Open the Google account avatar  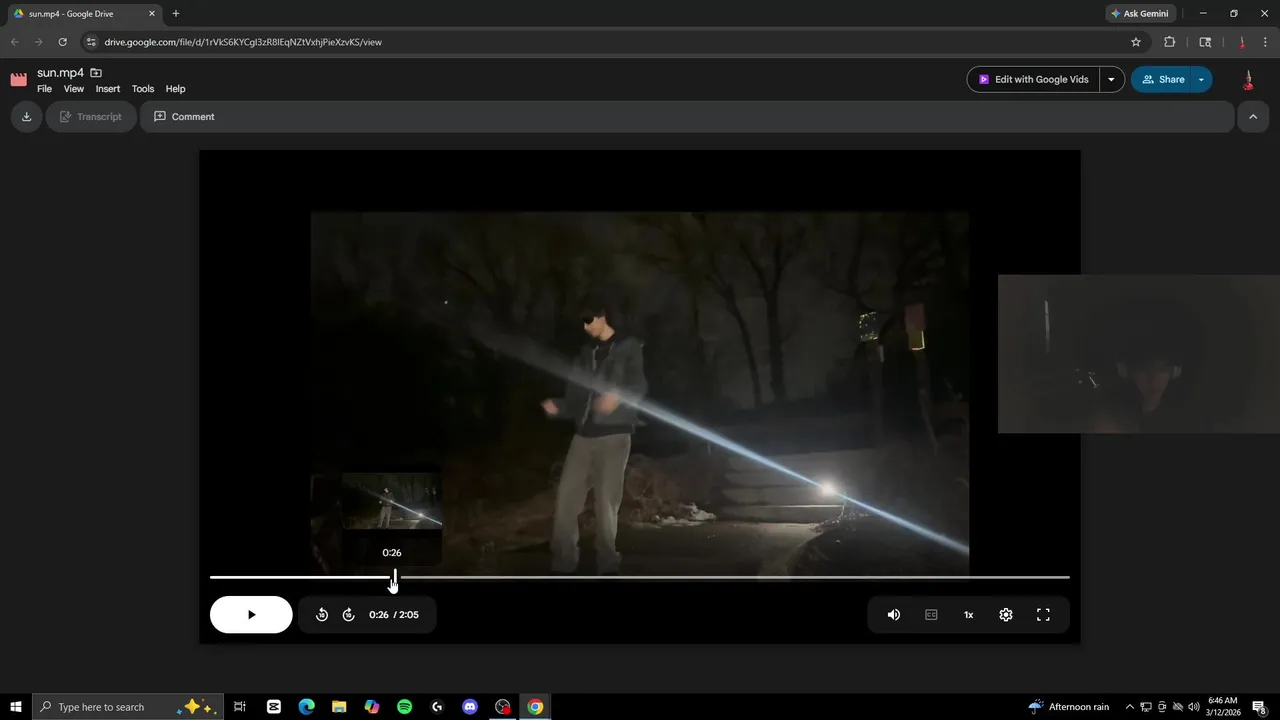click(1248, 80)
